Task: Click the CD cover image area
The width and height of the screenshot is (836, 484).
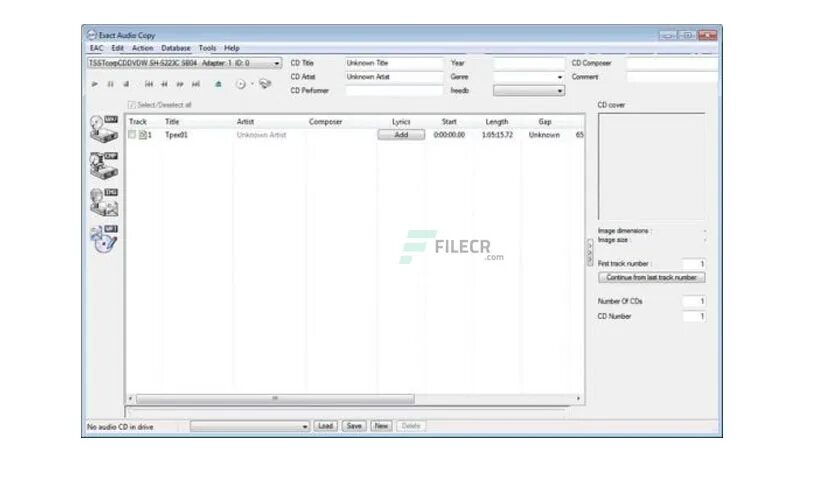Action: (652, 166)
